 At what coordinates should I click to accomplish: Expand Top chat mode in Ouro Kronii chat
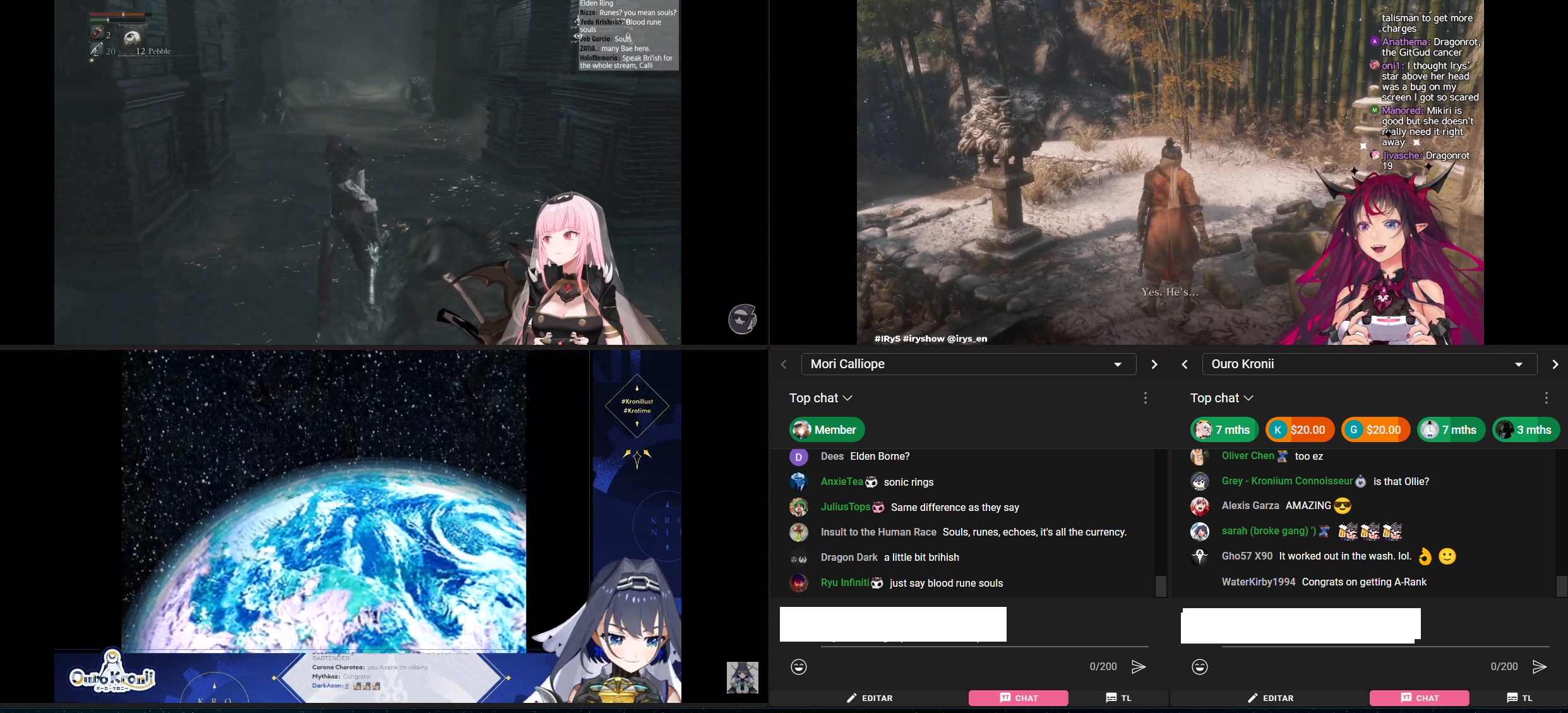pos(1222,398)
